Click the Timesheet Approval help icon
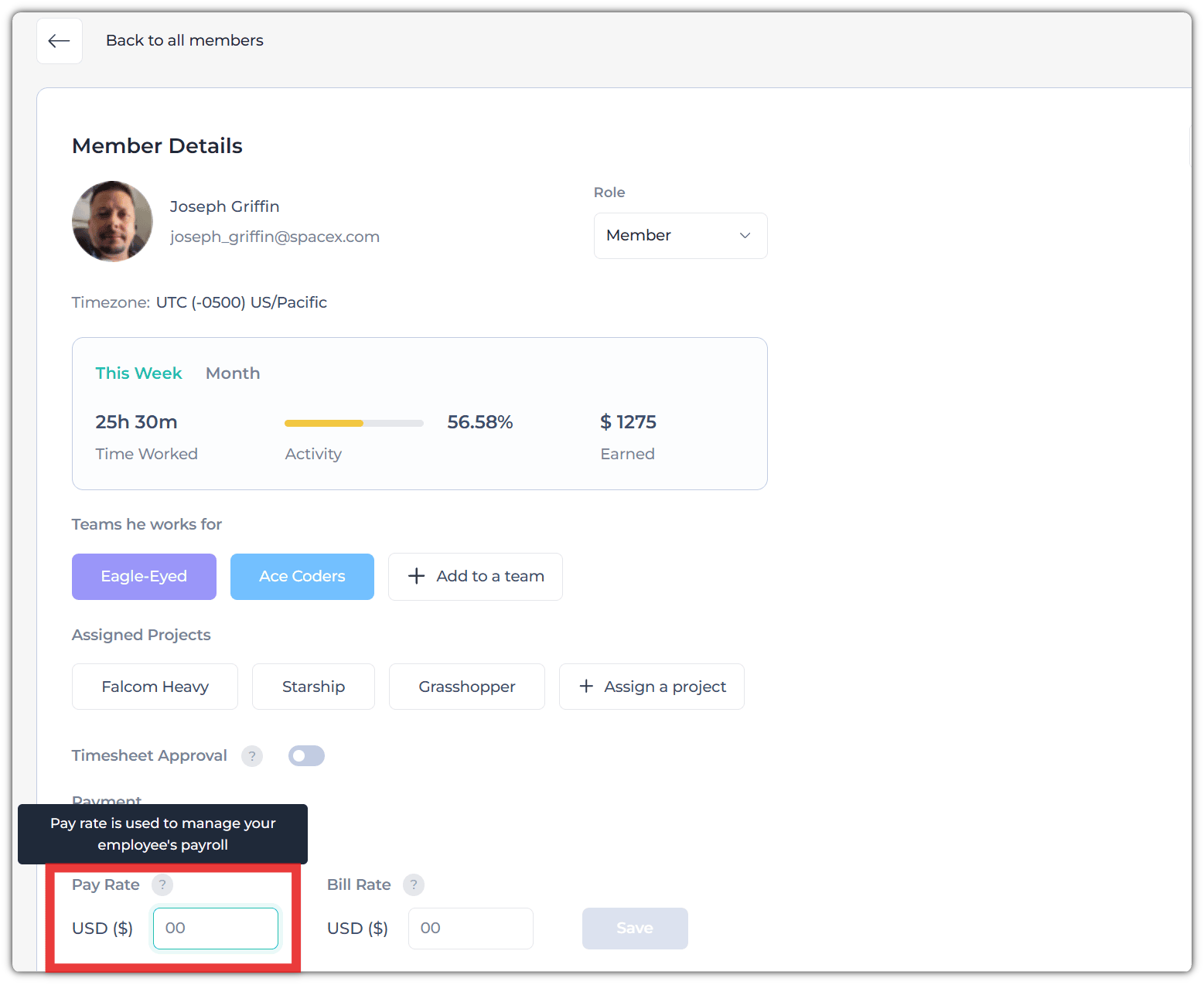The width and height of the screenshot is (1204, 985). point(251,756)
